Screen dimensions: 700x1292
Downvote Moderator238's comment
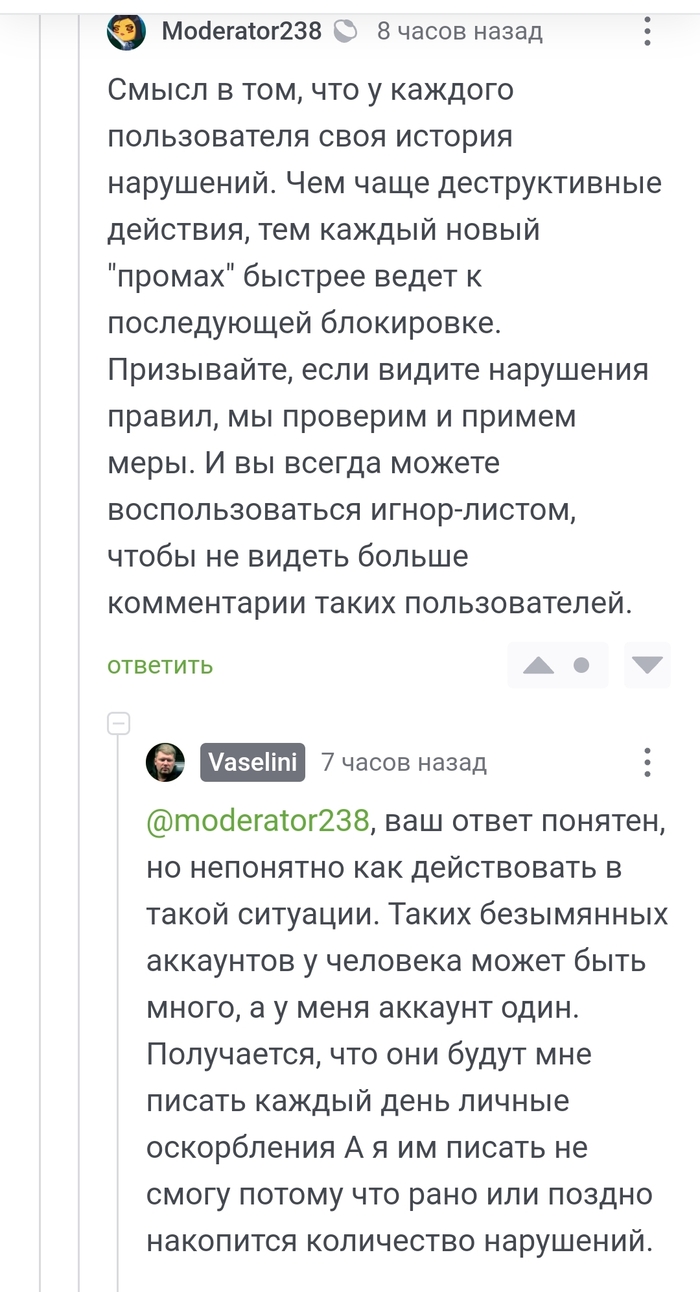[648, 666]
